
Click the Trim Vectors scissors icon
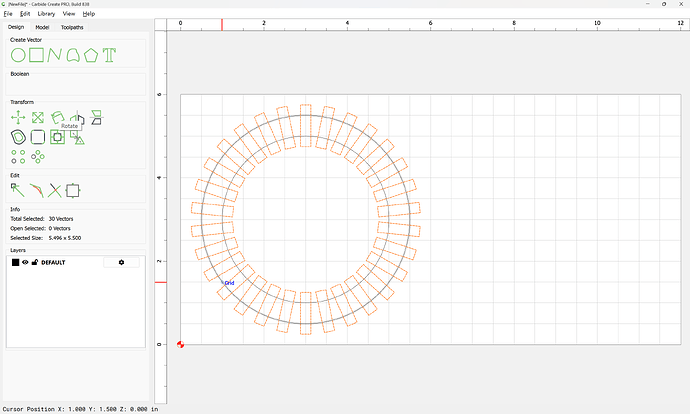coord(54,189)
